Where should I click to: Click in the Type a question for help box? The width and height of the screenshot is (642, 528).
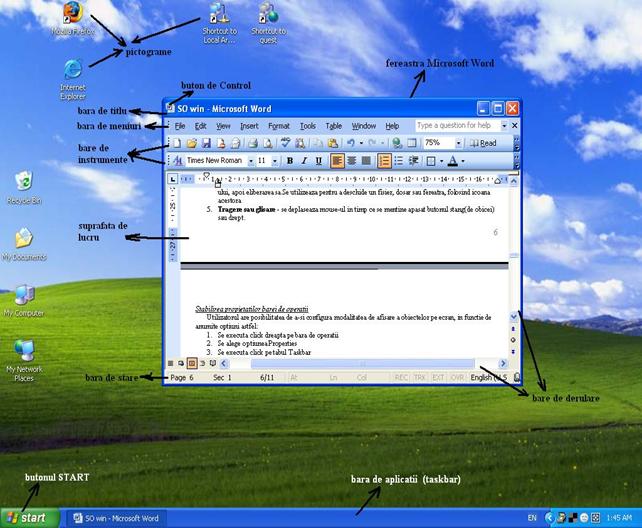point(459,126)
